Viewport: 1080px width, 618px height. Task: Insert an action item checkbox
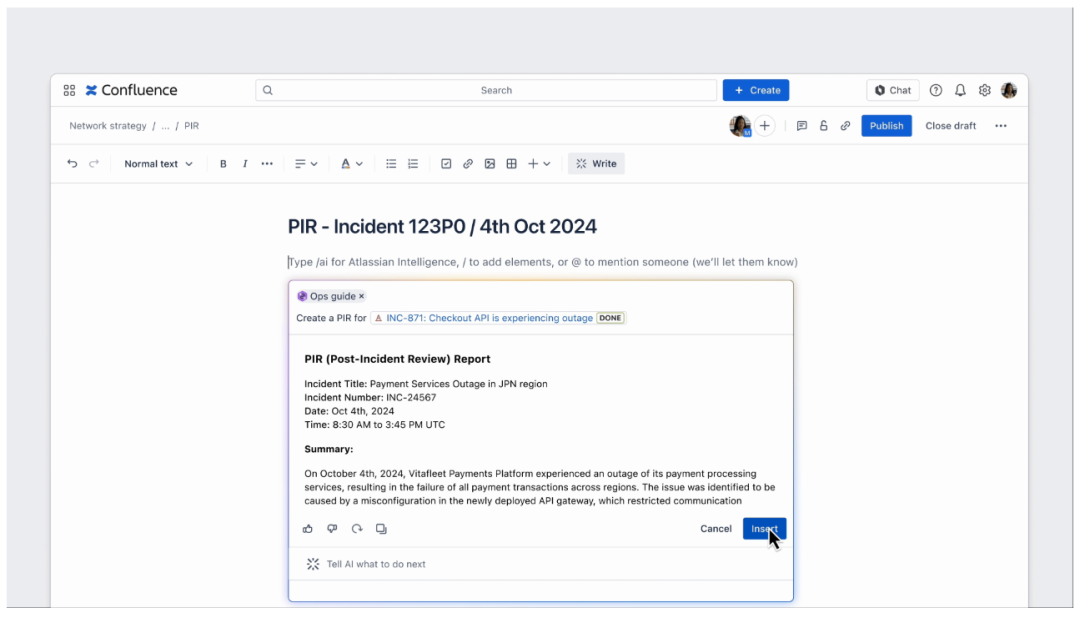pyautogui.click(x=446, y=164)
